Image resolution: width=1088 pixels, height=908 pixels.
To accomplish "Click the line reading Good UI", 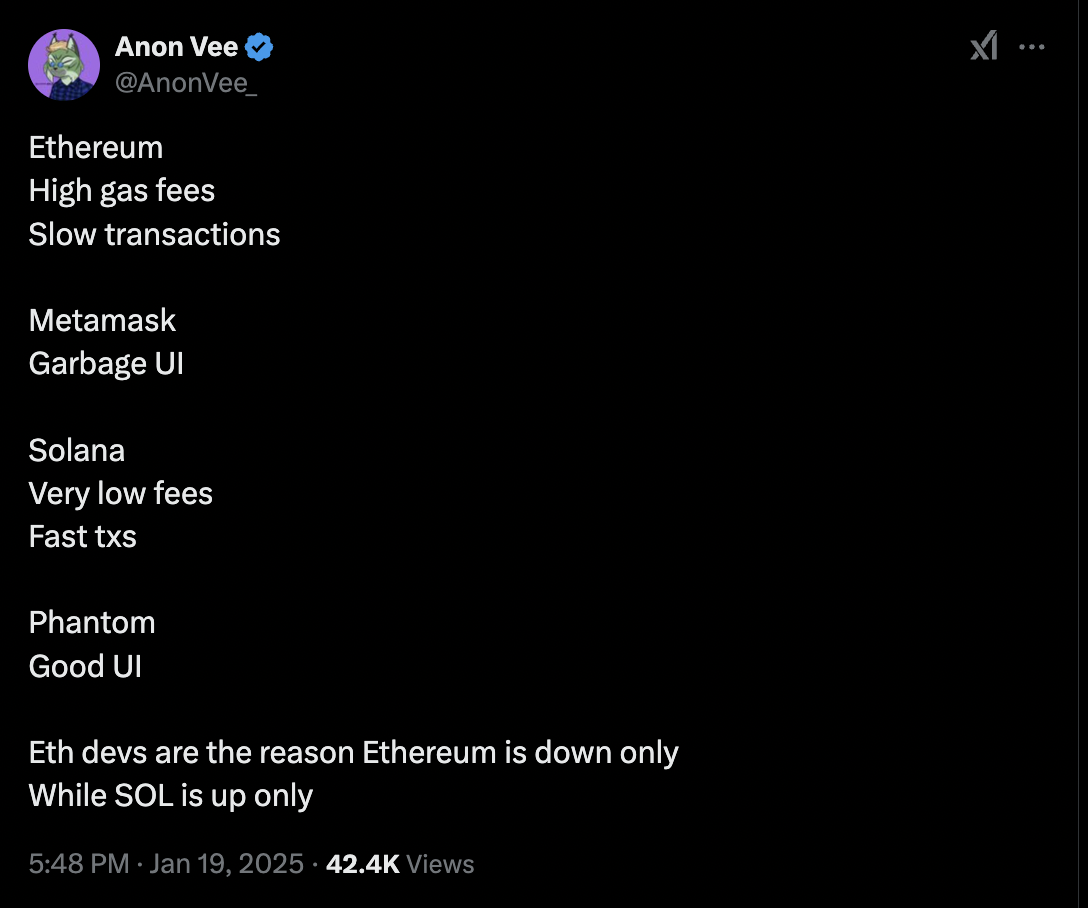I will 85,666.
